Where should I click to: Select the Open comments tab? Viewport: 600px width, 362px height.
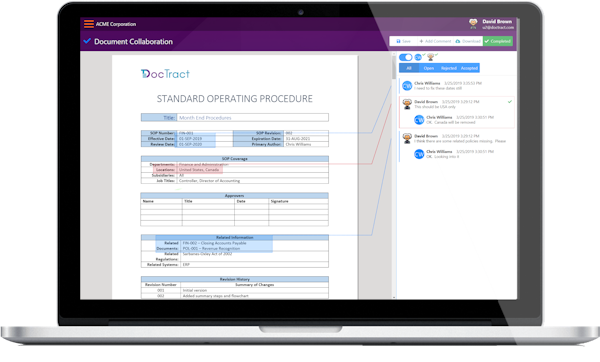point(429,68)
